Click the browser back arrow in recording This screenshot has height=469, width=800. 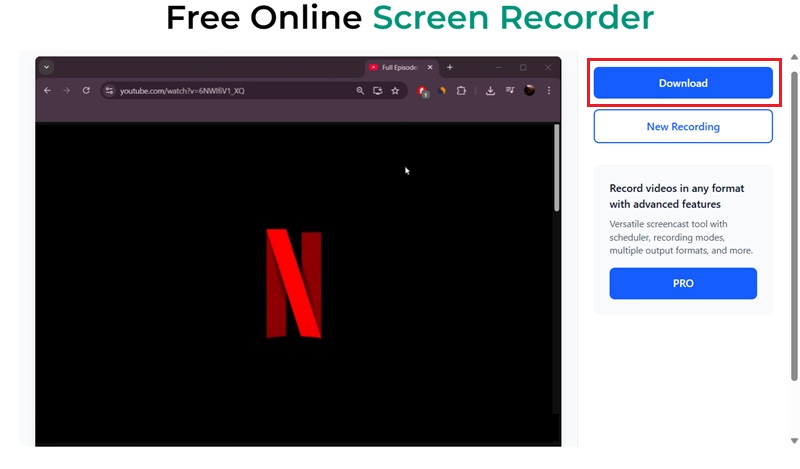(47, 91)
